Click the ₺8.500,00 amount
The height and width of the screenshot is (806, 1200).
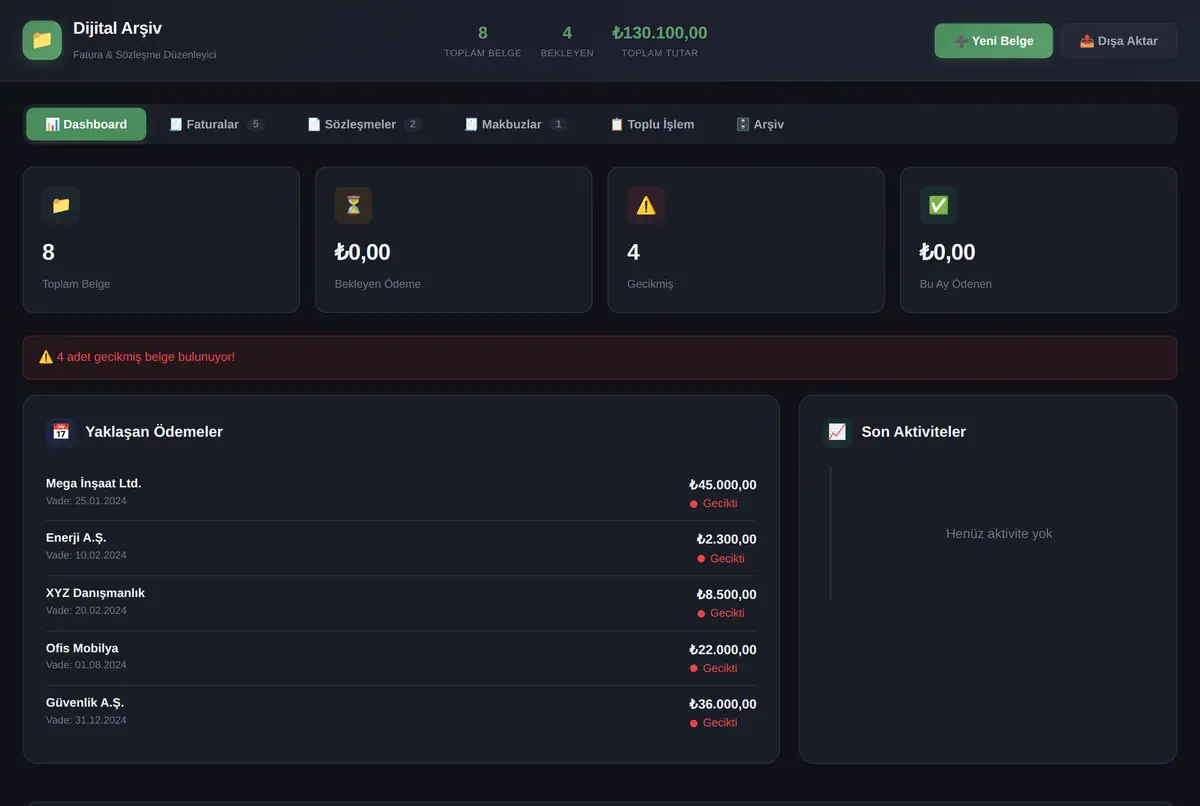(727, 595)
